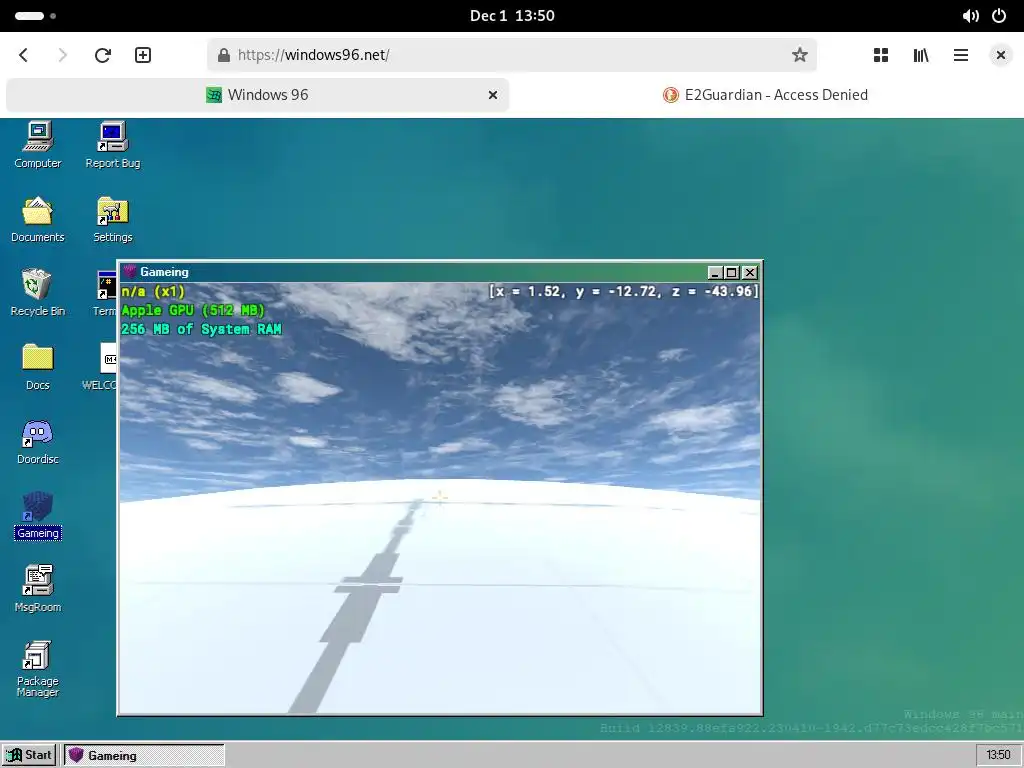
Task: Click the n/a (x1) overlay text
Action: click(x=153, y=291)
